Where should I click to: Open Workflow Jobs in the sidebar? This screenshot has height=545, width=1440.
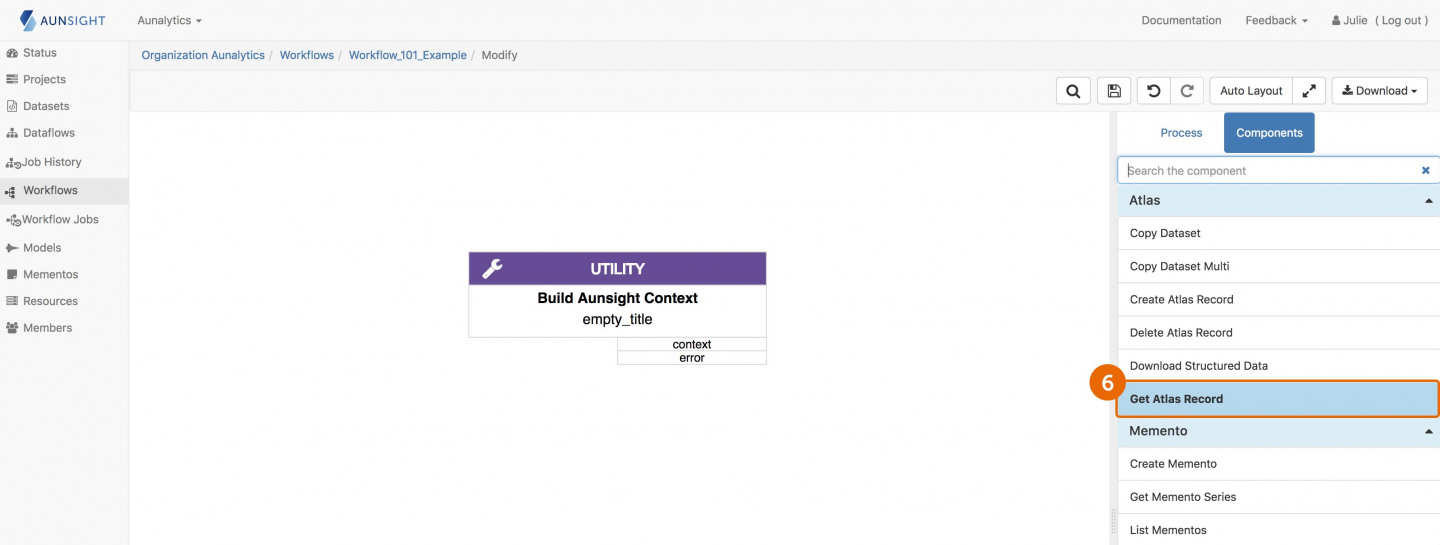[x=60, y=220]
